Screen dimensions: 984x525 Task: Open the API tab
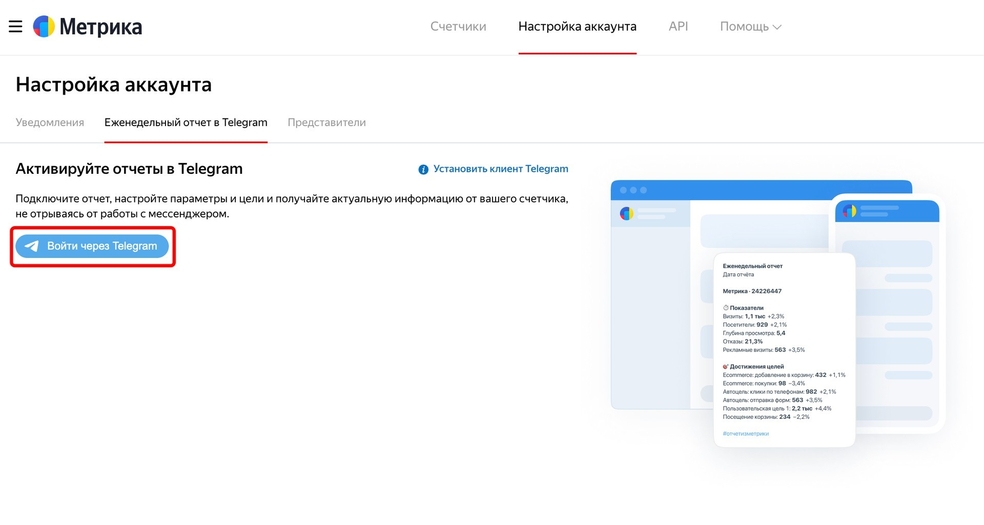click(678, 26)
